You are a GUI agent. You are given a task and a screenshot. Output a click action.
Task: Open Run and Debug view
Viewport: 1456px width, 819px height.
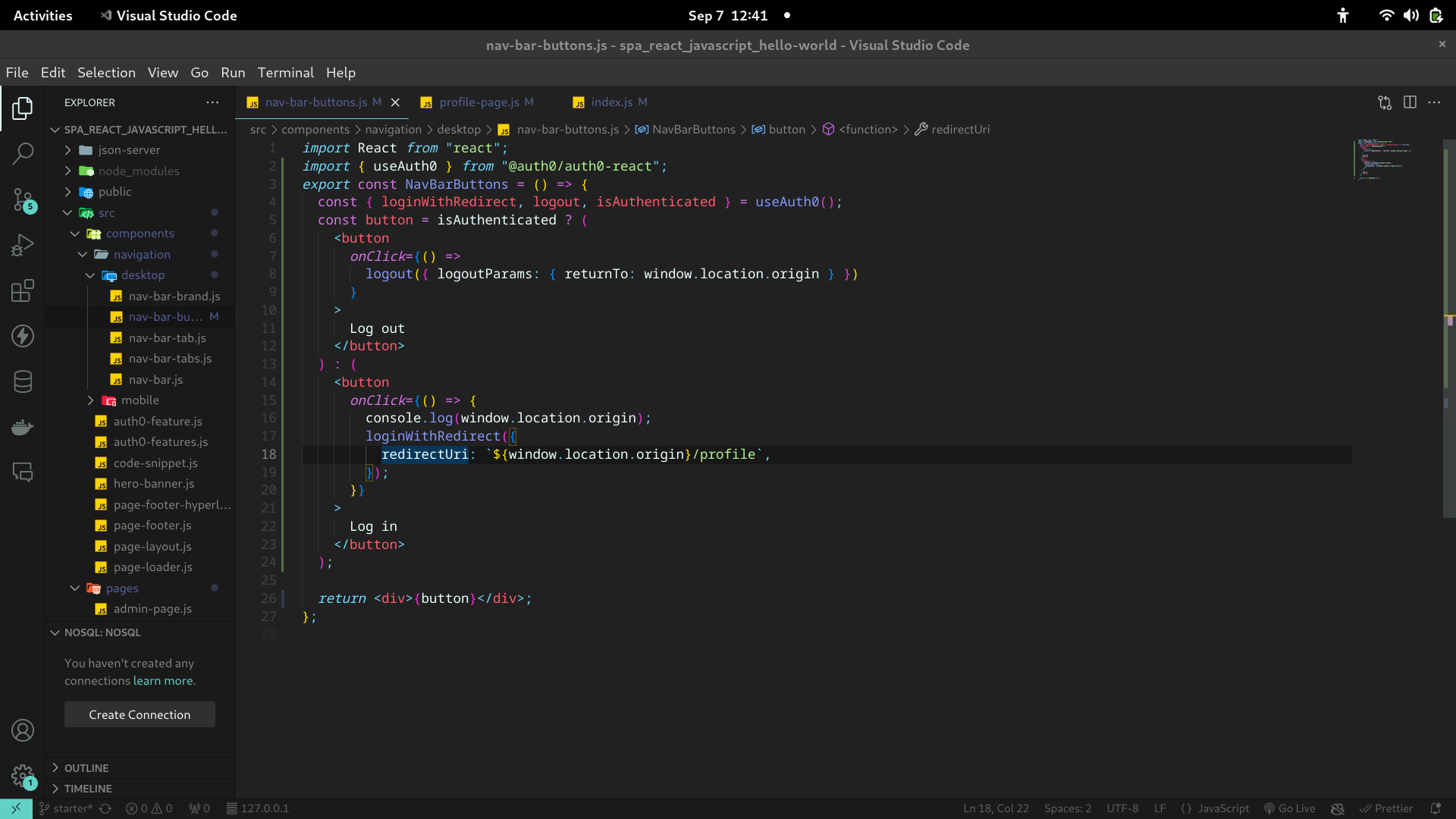click(23, 245)
